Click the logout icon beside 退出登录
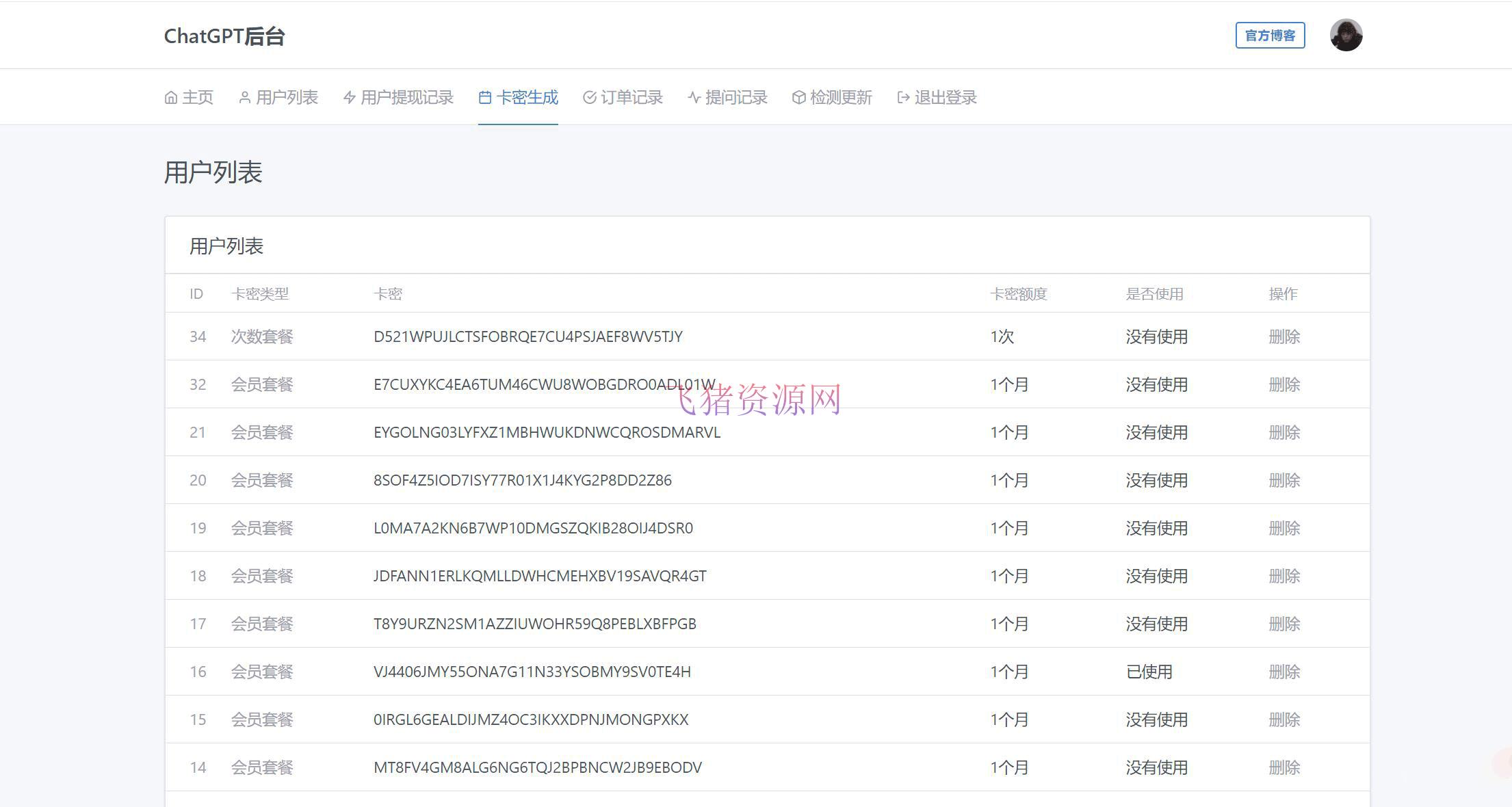1512x807 pixels. (903, 98)
